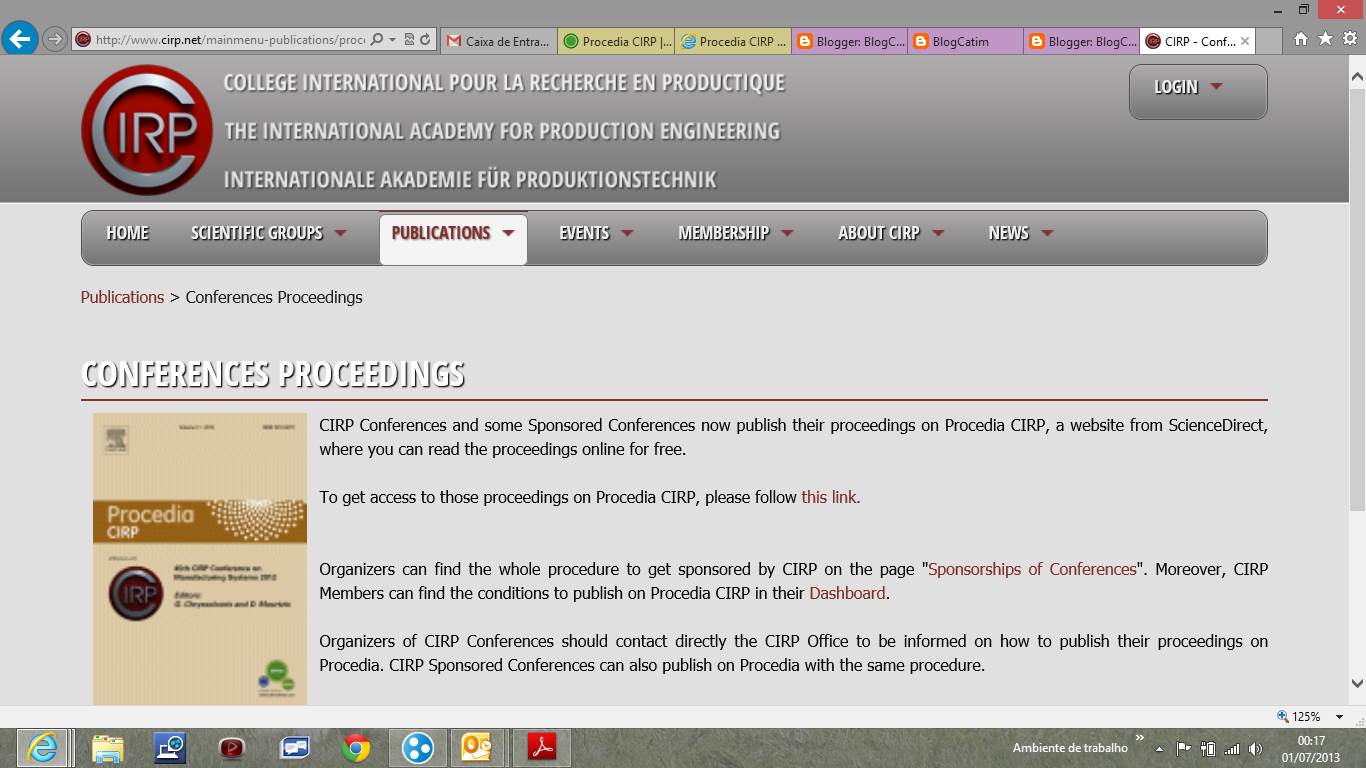The width and height of the screenshot is (1366, 768).
Task: Open the MEMBERSHIP menu
Action: pos(723,233)
